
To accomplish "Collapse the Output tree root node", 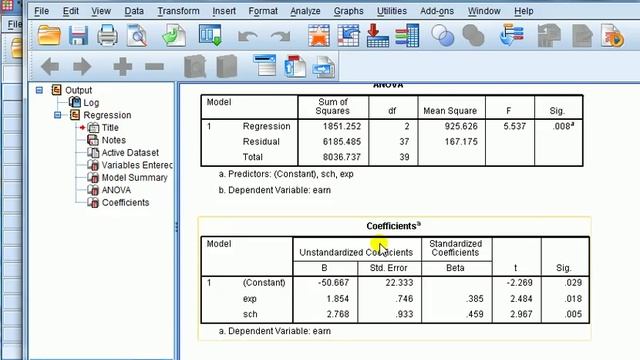I will pyautogui.click(x=39, y=90).
